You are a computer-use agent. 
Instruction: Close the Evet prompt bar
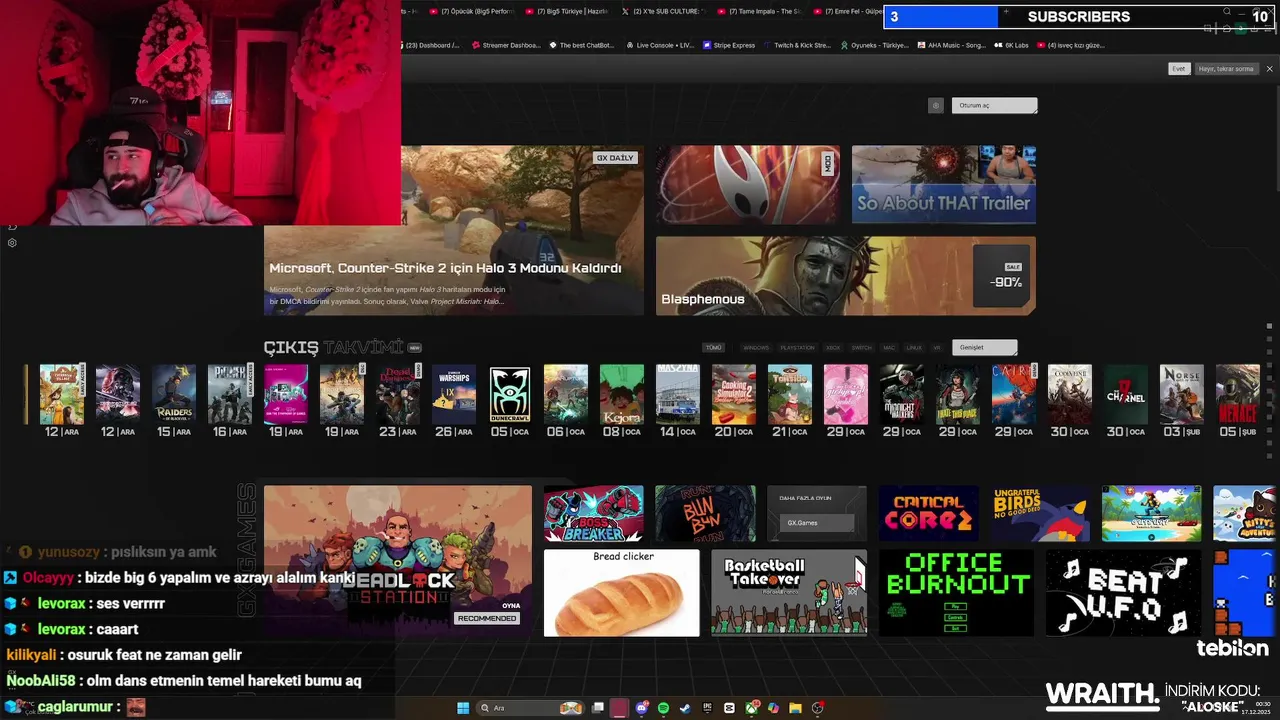click(1269, 69)
